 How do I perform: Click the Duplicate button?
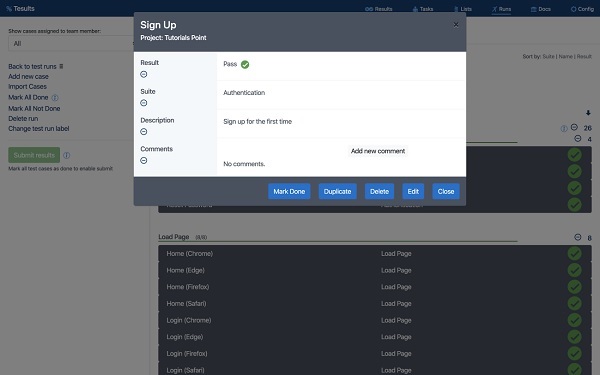338,191
